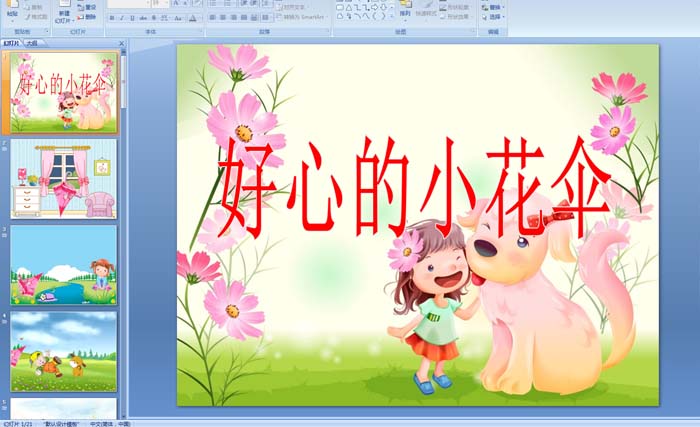Viewport: 700px width, 427px height.
Task: Click the slide count in status bar
Action: point(18,424)
